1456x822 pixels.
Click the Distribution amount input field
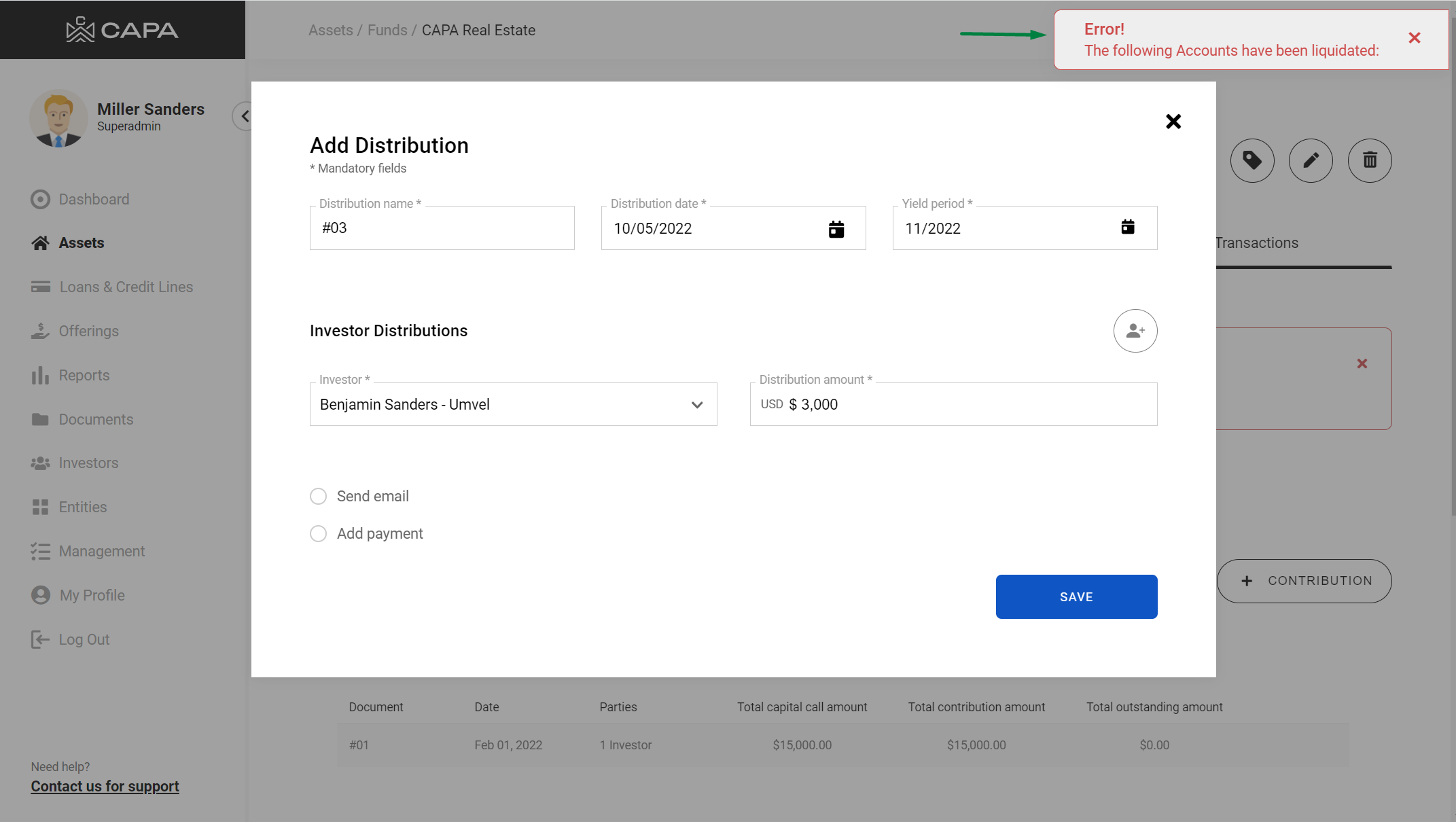coord(972,405)
